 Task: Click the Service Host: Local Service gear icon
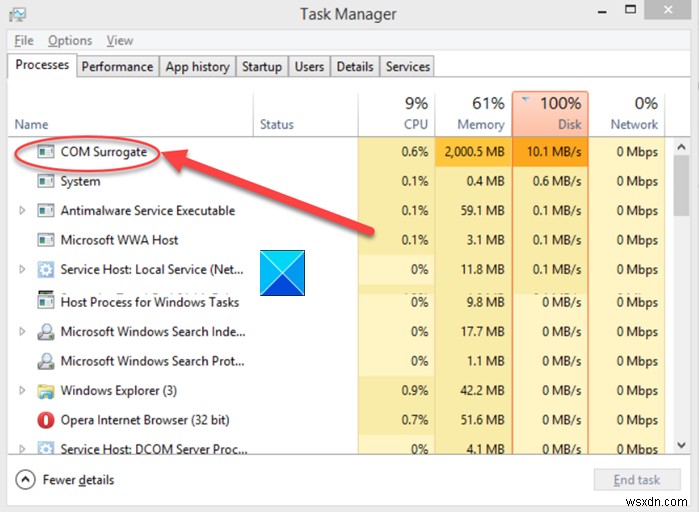coord(45,270)
